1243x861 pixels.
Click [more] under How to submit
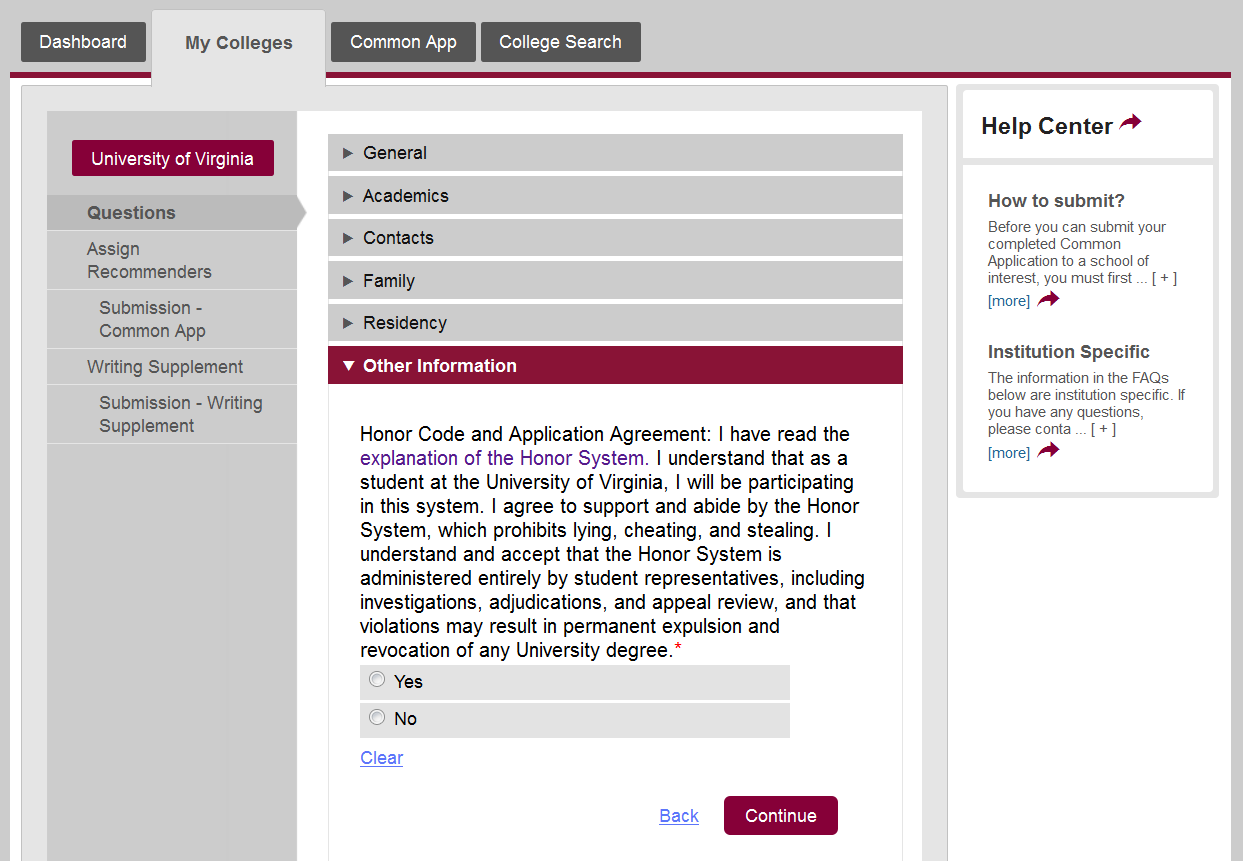[x=1009, y=301]
